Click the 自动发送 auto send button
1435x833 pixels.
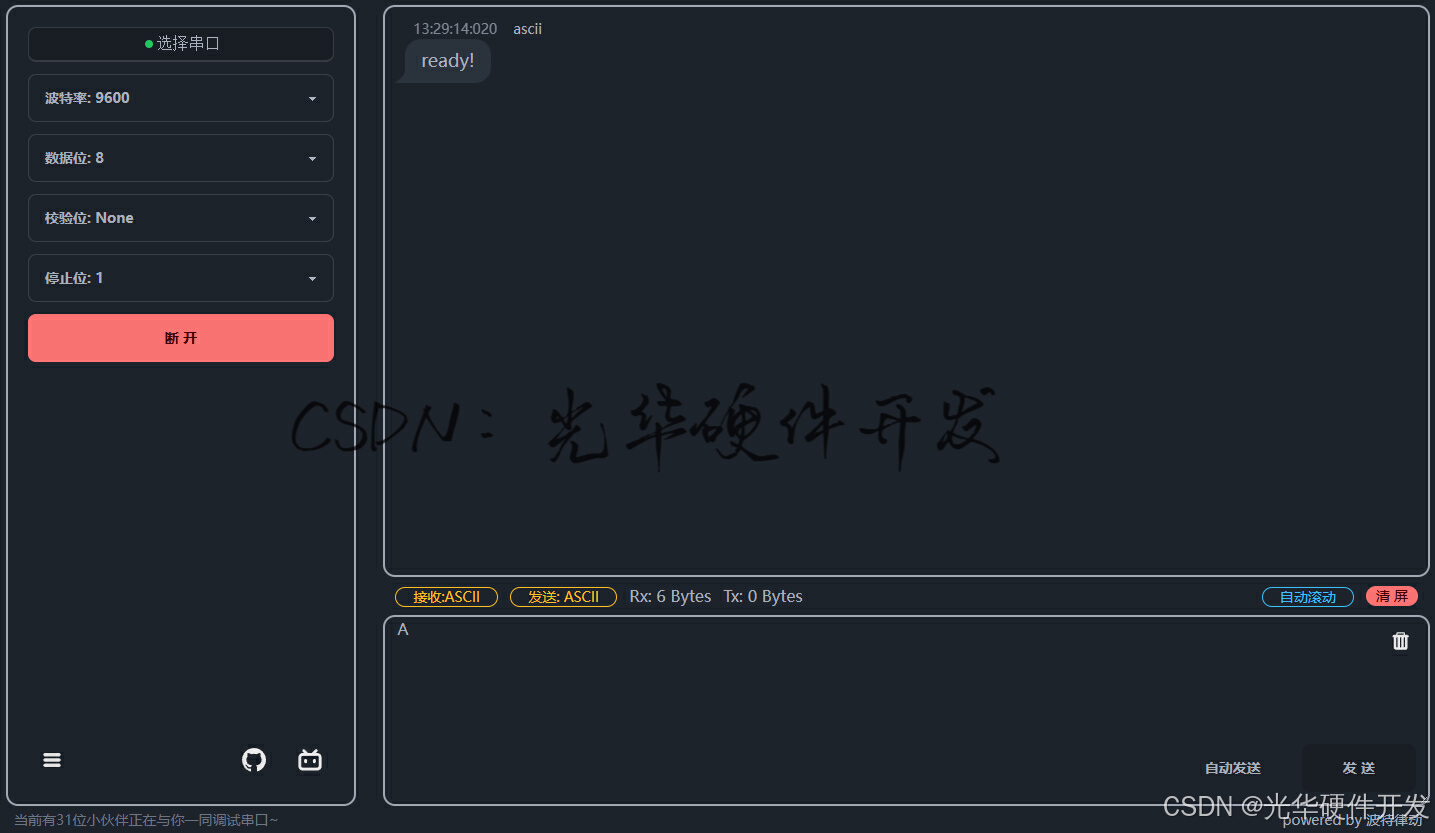(x=1232, y=768)
